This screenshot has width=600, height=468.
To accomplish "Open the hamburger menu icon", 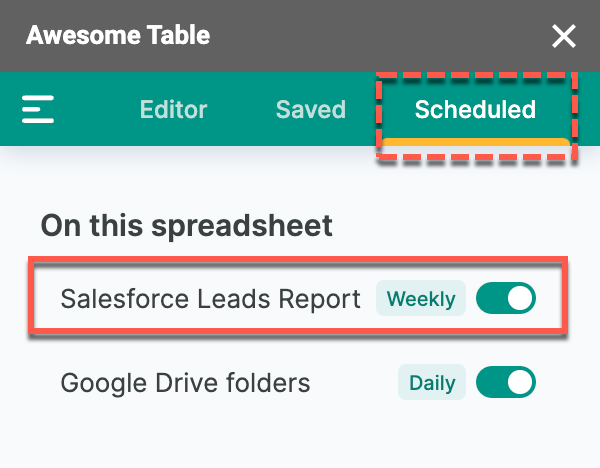I will click(x=38, y=109).
